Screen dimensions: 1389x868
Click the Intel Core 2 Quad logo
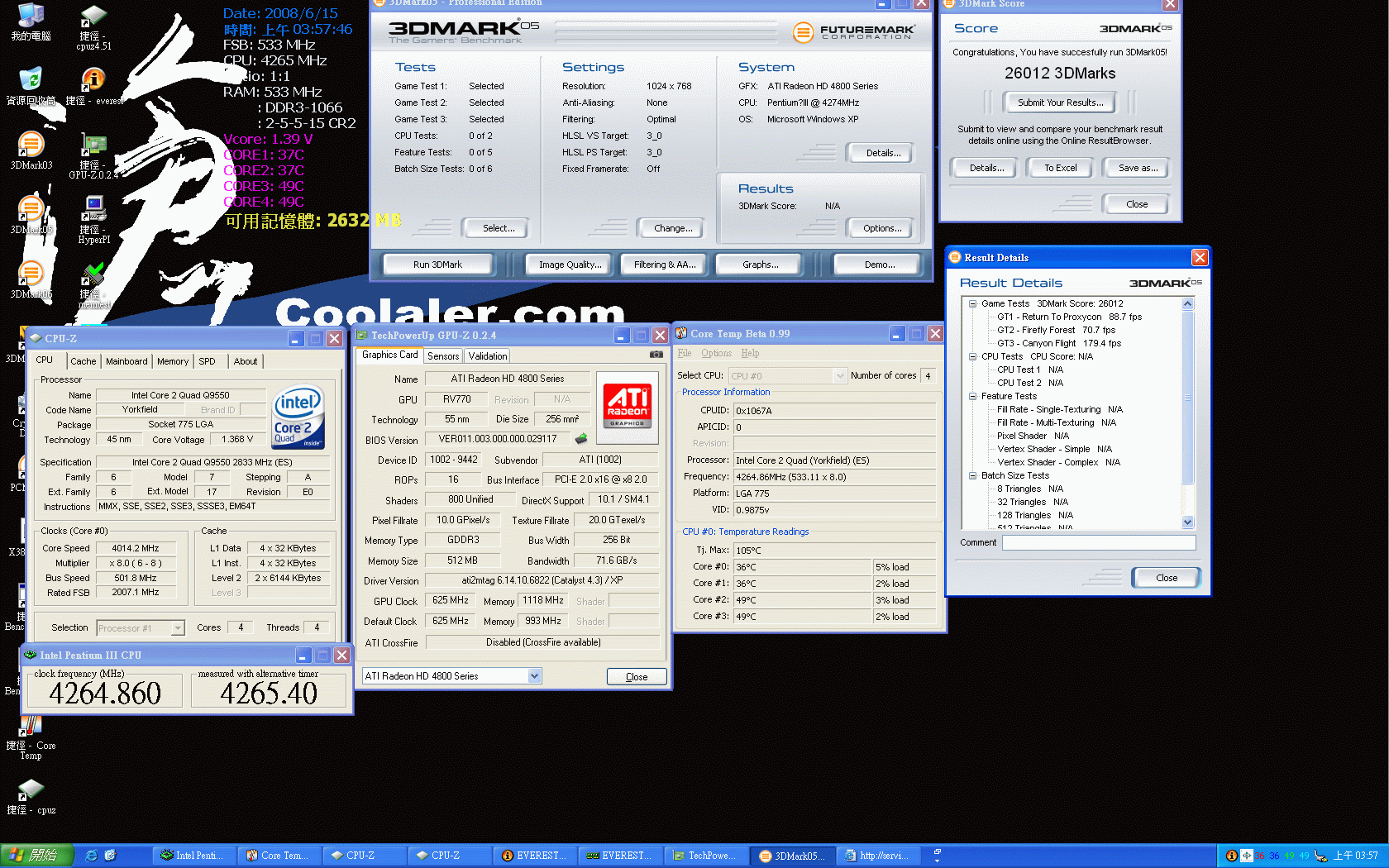298,418
